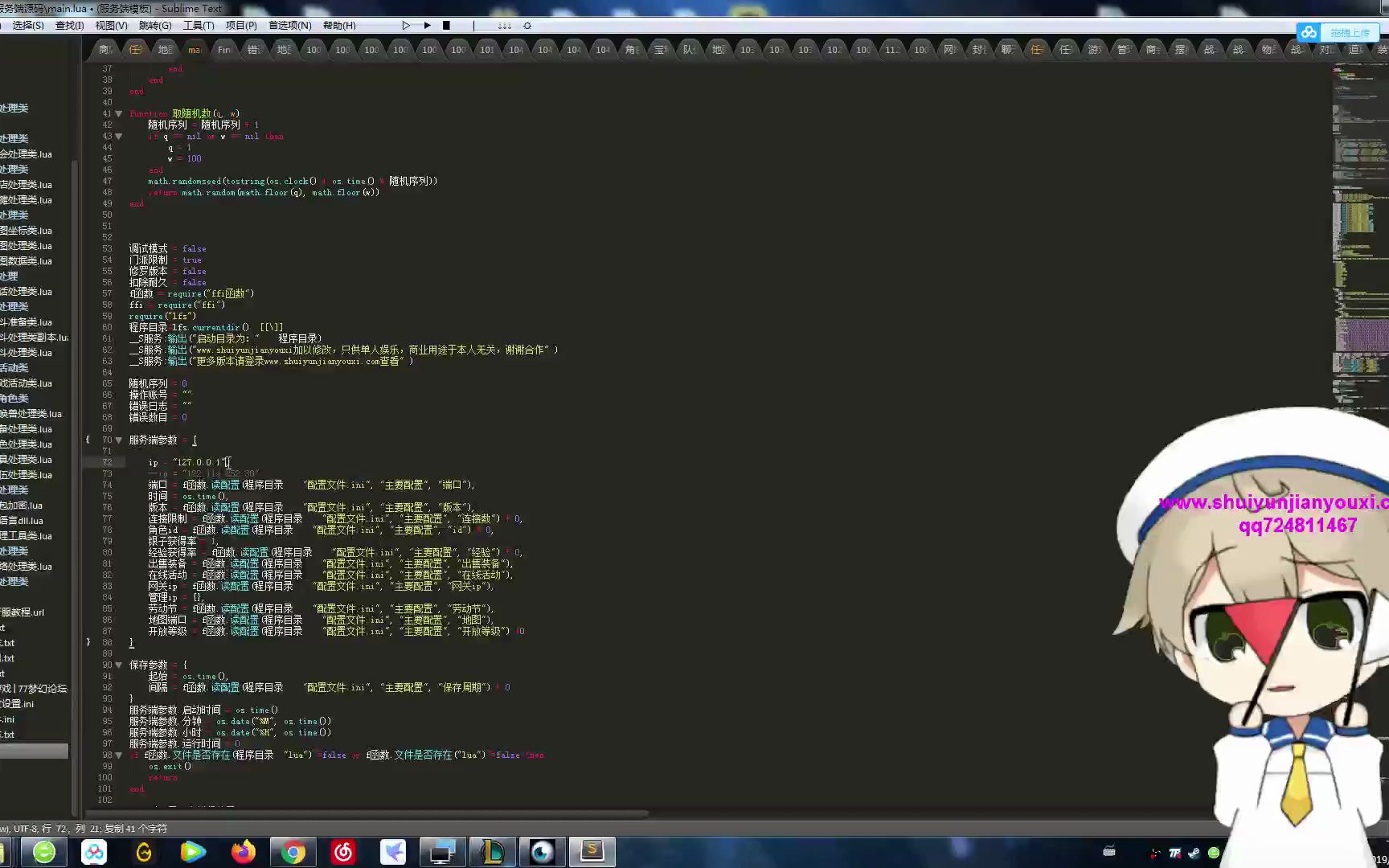Open the 工具(T) menu
Image resolution: width=1389 pixels, height=868 pixels.
(x=199, y=26)
